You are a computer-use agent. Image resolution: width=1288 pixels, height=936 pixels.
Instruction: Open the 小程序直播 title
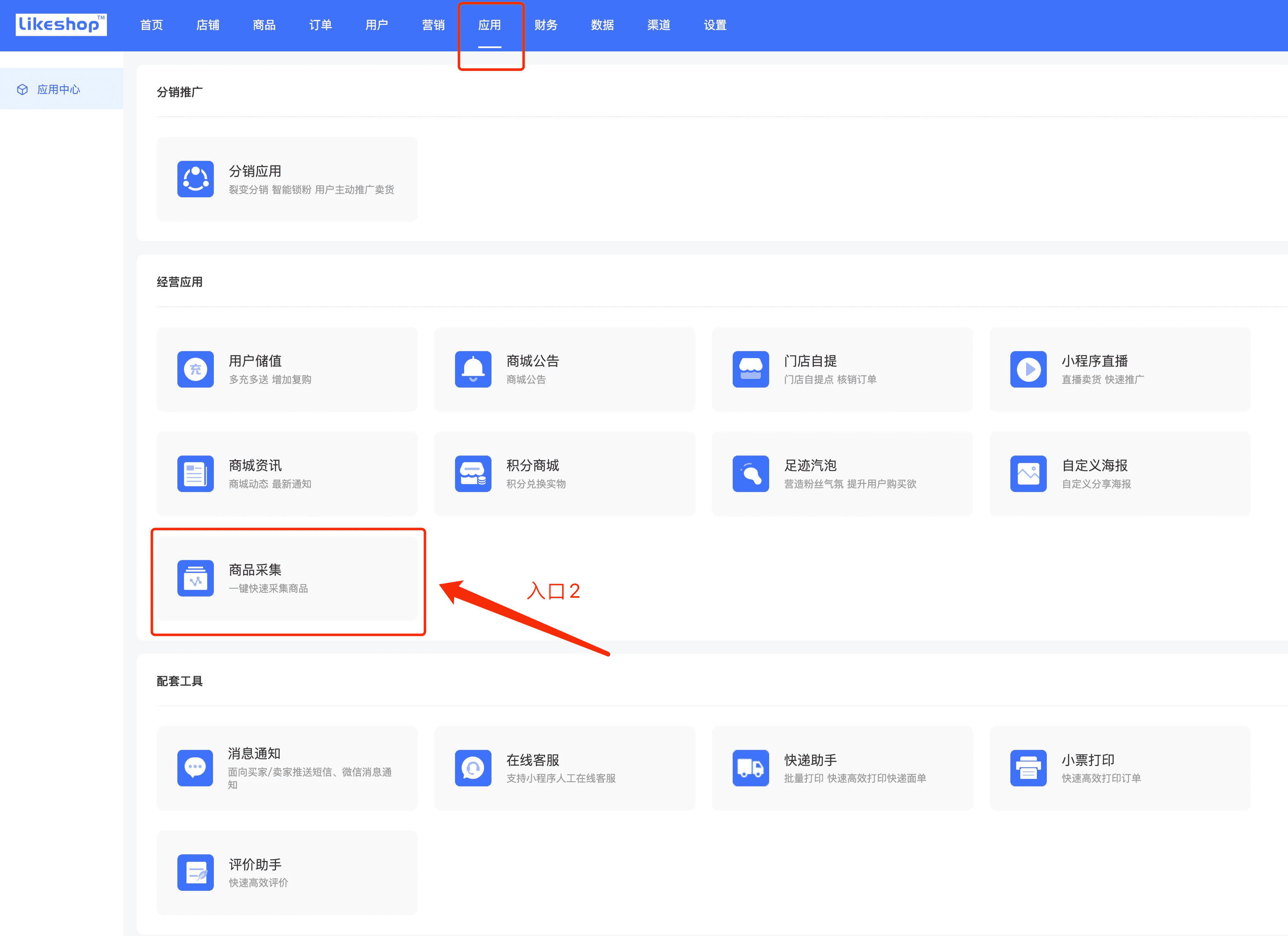point(1095,361)
